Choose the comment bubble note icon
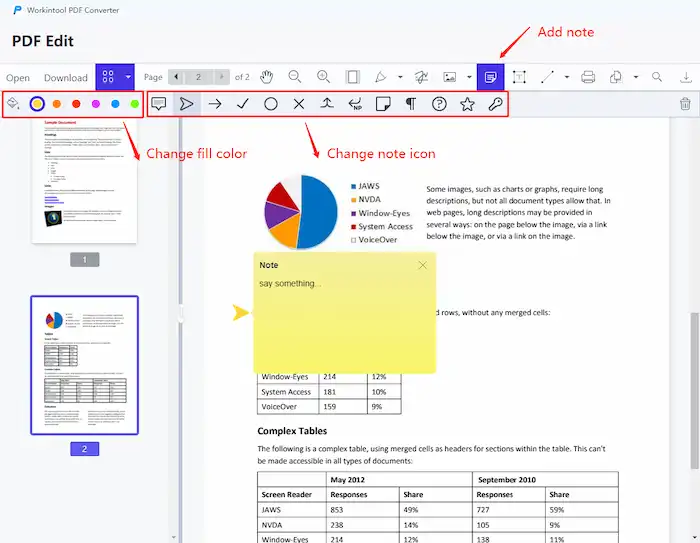 coord(158,104)
